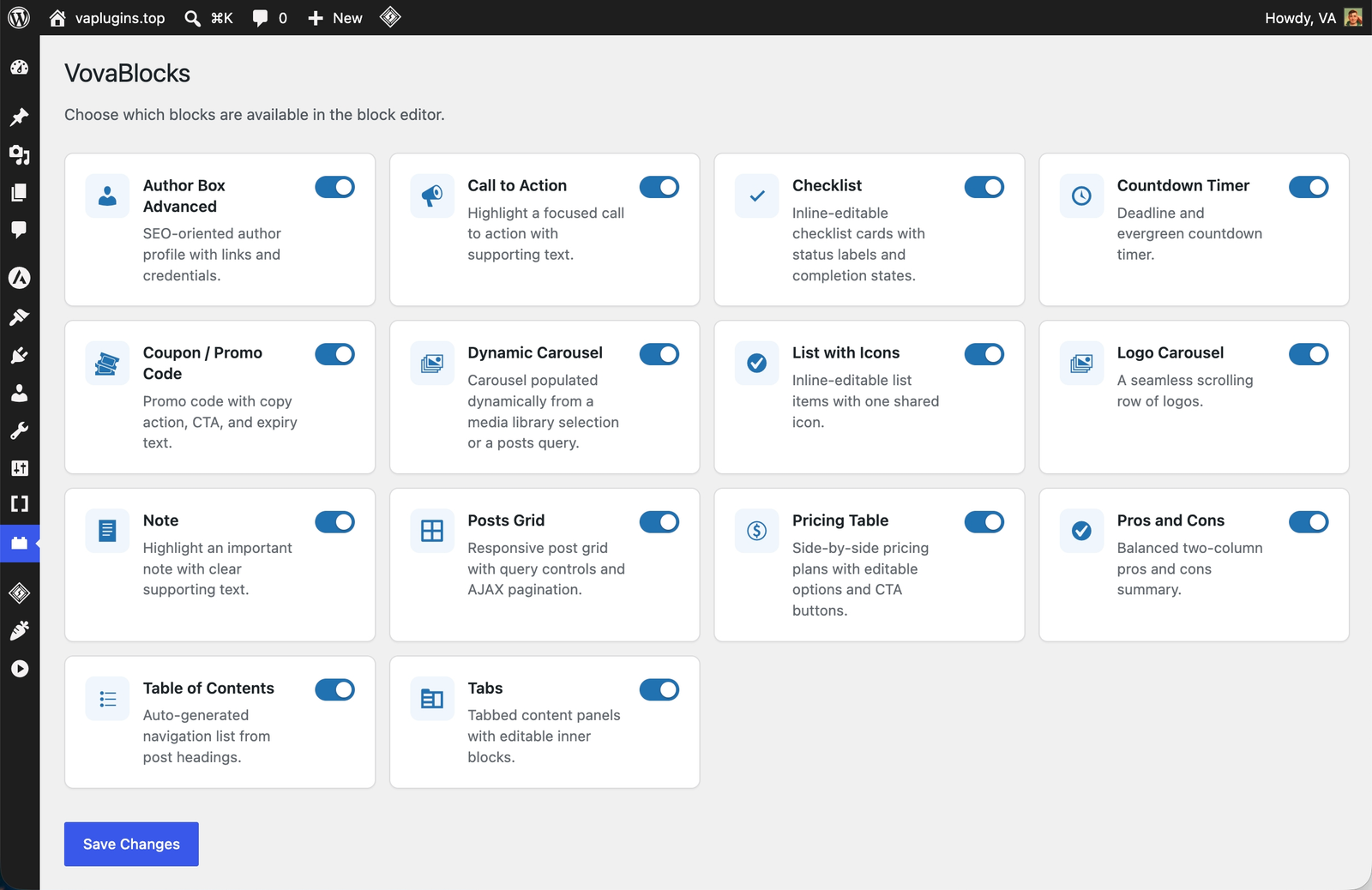
Task: Open the Plugins plug sidebar icon
Action: [x=20, y=355]
